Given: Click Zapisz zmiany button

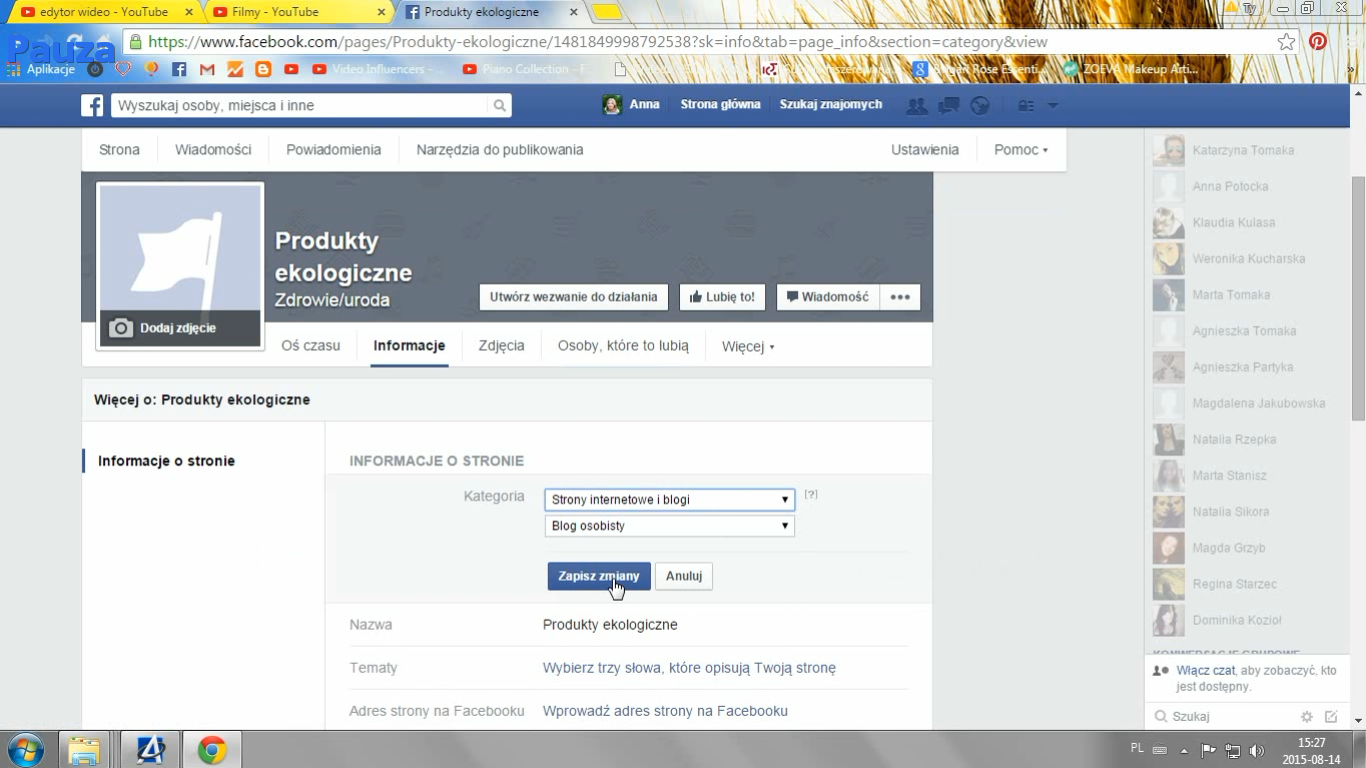Looking at the screenshot, I should 599,576.
